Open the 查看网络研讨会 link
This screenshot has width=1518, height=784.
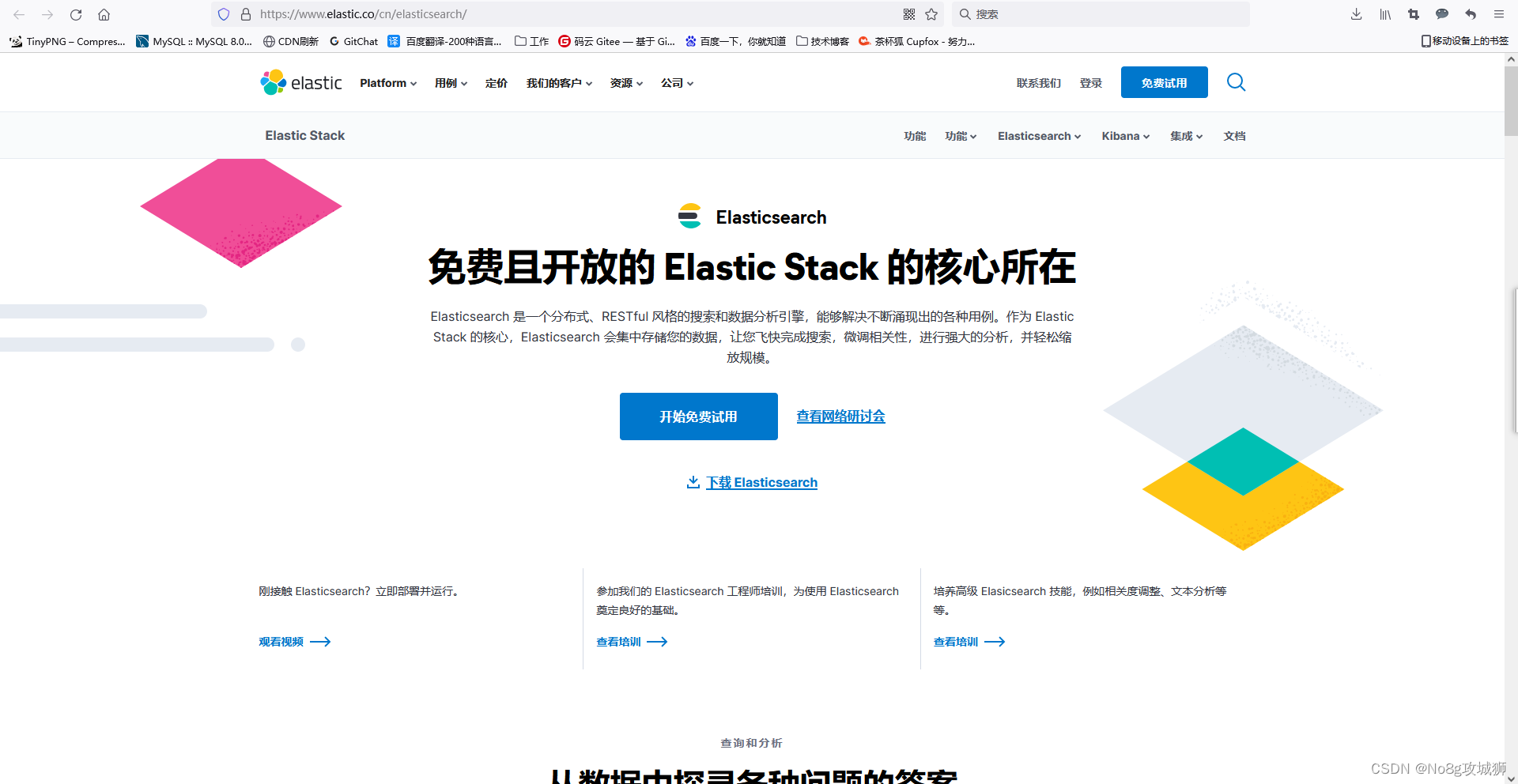point(840,416)
